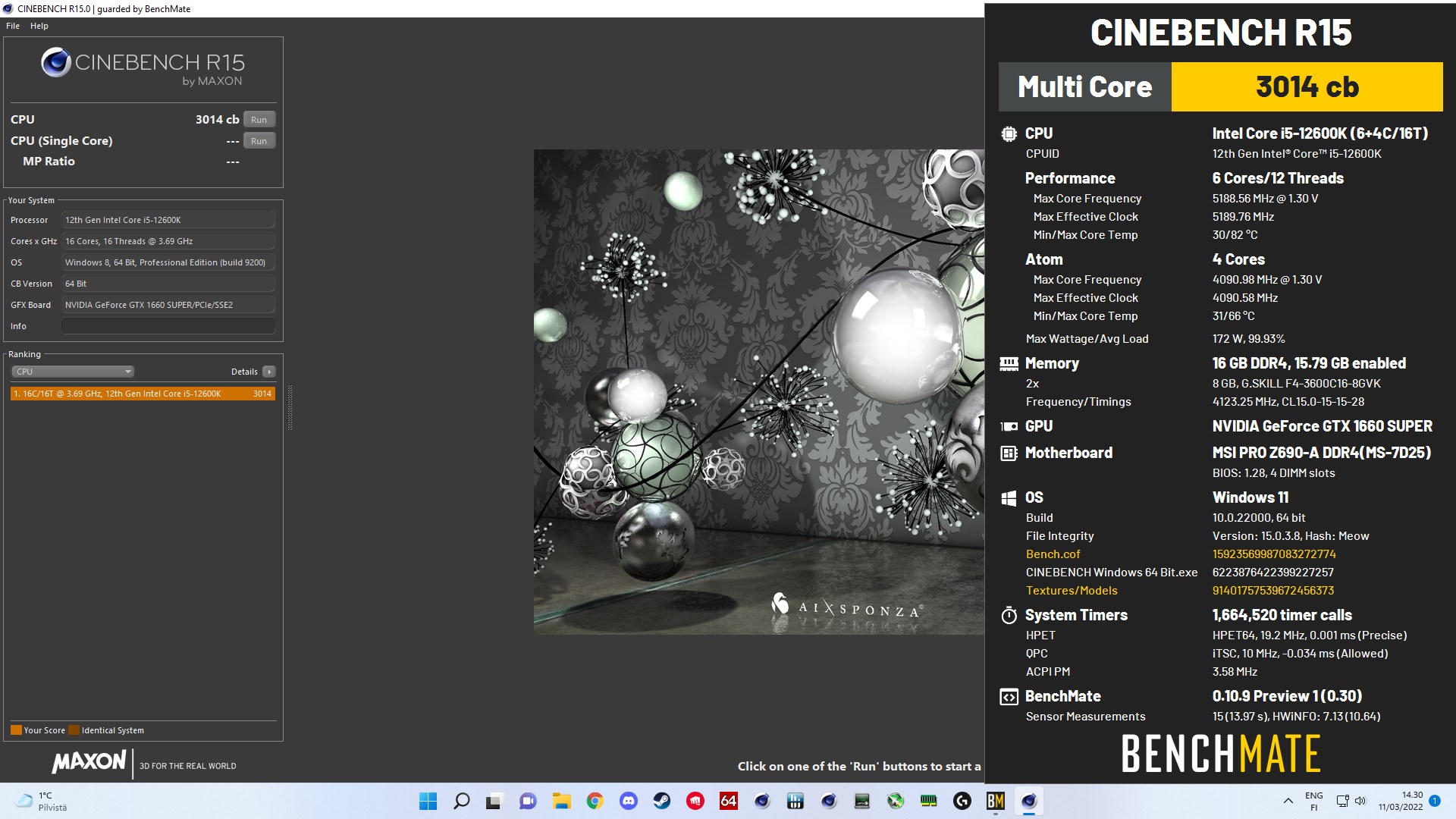Viewport: 1456px width, 819px height.
Task: Click into the Info text field
Action: [x=168, y=326]
